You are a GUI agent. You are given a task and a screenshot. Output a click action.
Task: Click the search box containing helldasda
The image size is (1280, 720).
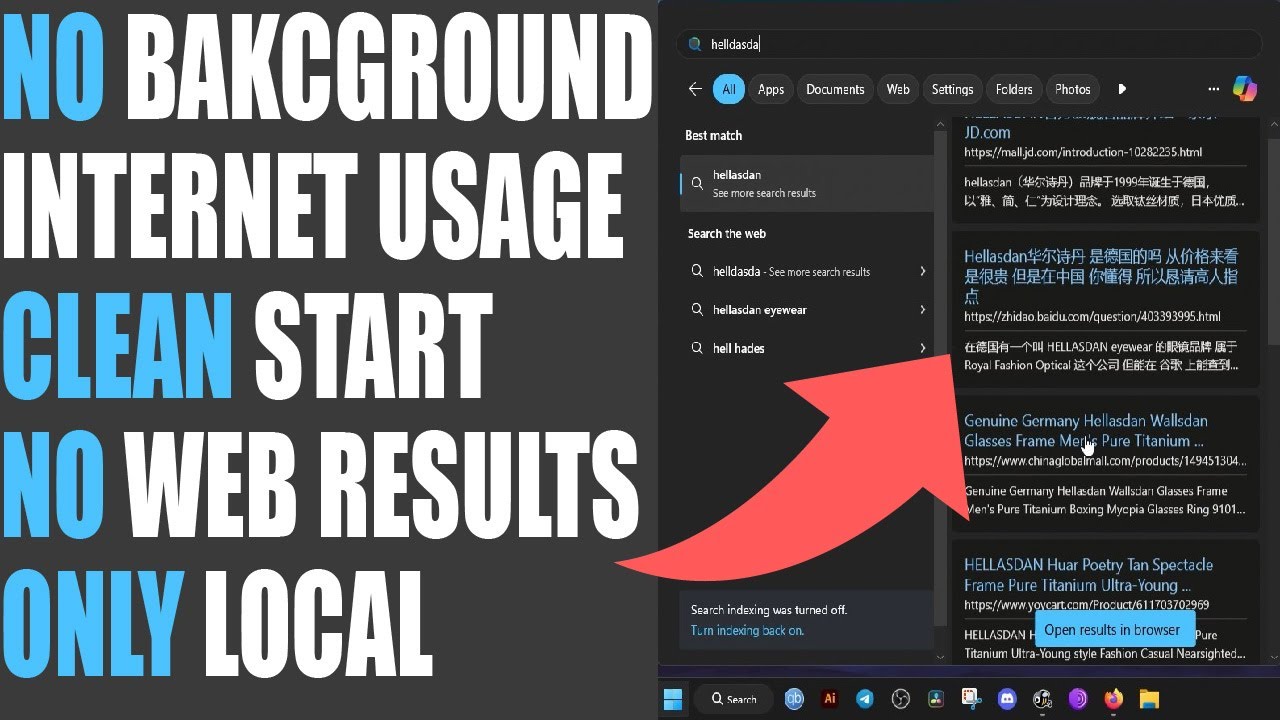[969, 44]
